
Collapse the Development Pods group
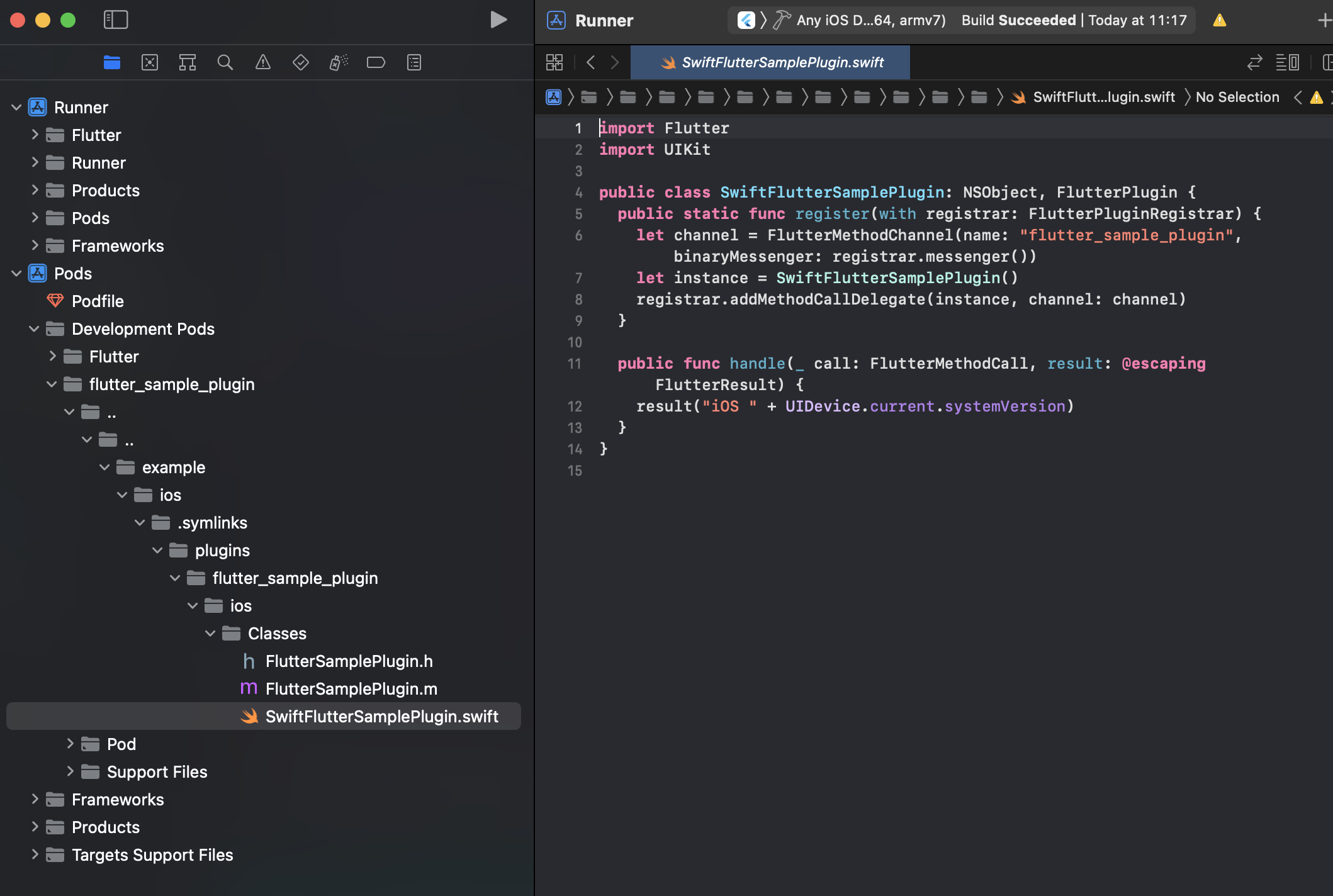[33, 328]
